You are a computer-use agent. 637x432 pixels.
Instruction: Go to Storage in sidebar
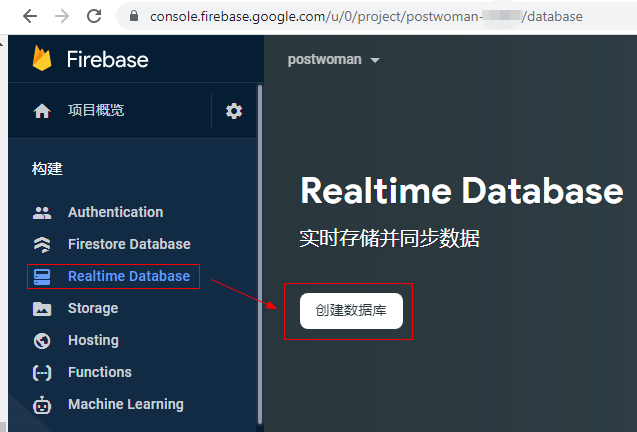point(93,308)
